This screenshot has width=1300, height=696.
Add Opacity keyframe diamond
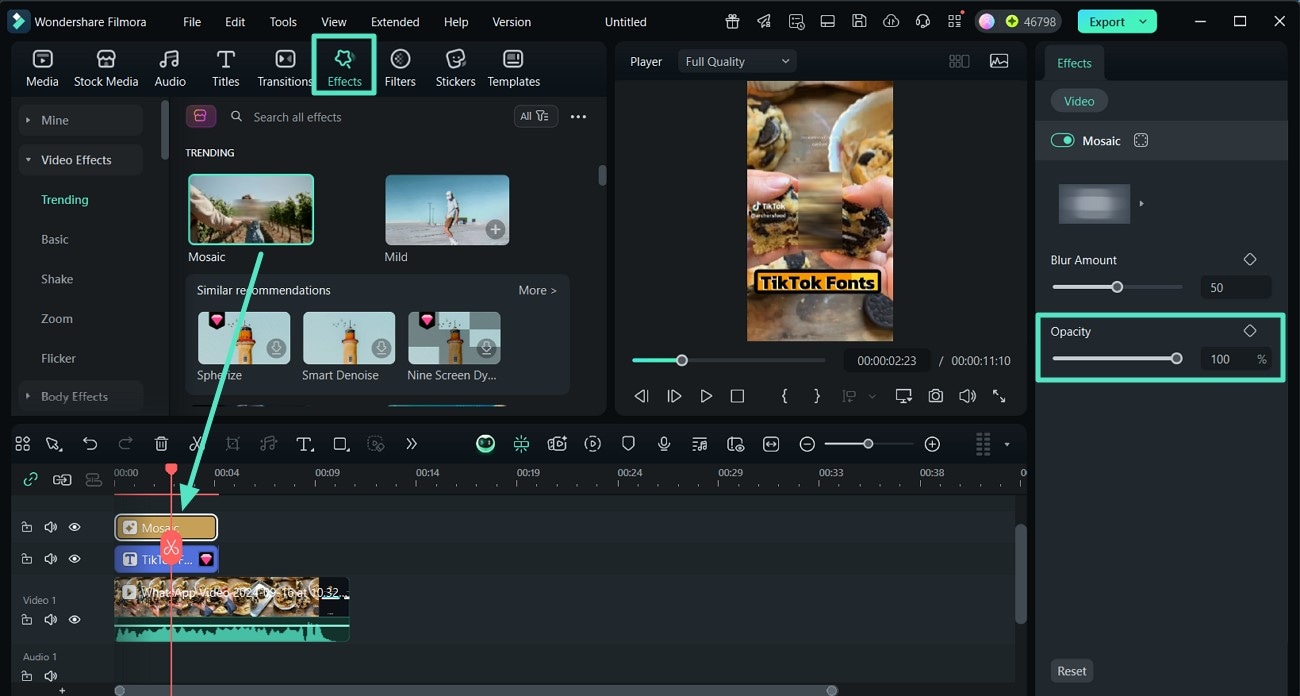[1250, 331]
